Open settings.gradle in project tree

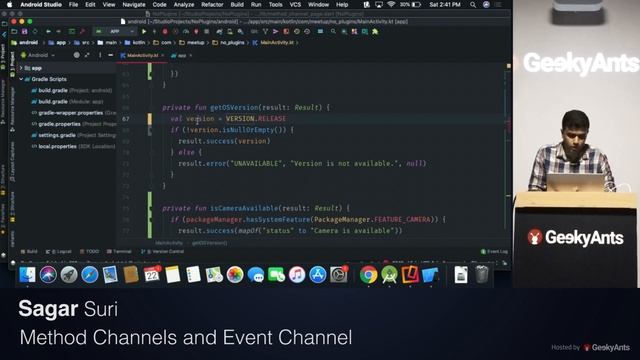point(73,136)
